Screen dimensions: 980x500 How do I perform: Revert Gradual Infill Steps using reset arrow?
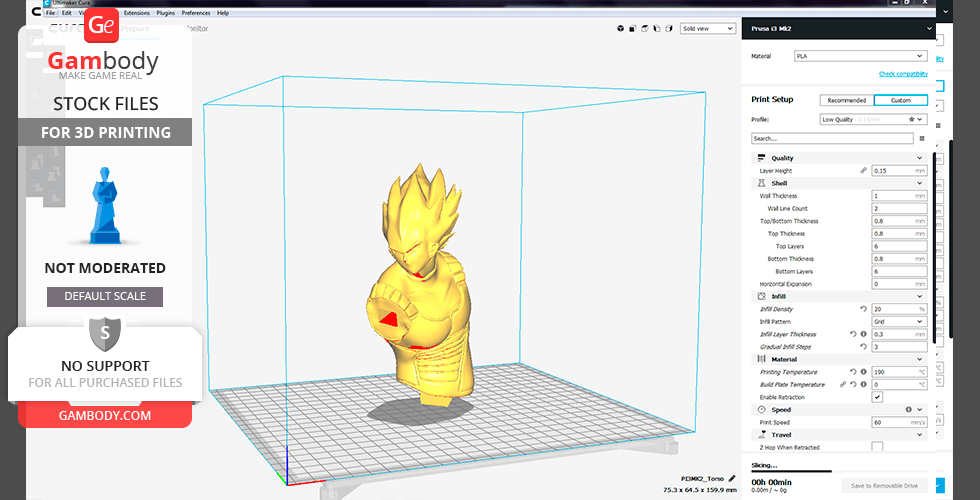(x=862, y=347)
